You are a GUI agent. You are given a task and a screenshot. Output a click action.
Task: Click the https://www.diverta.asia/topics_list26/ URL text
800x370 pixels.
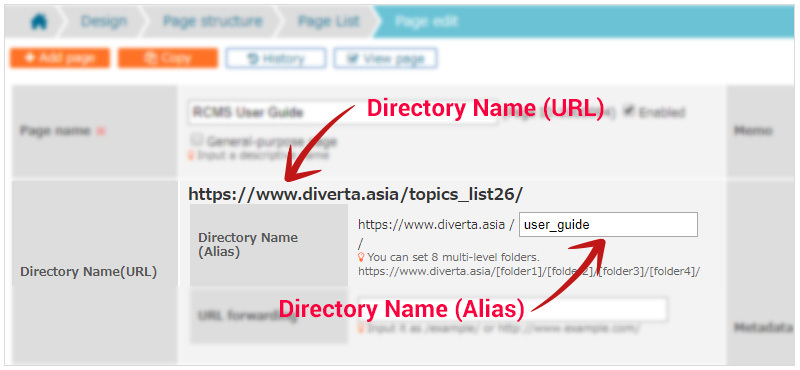point(356,194)
